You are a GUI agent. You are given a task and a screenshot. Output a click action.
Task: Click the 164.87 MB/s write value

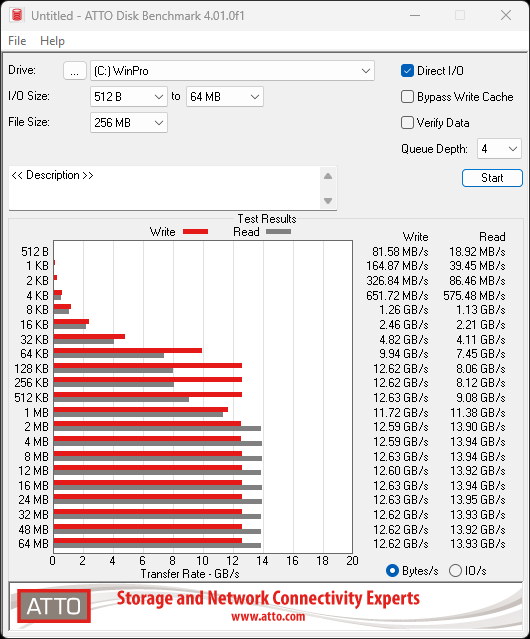pos(397,266)
